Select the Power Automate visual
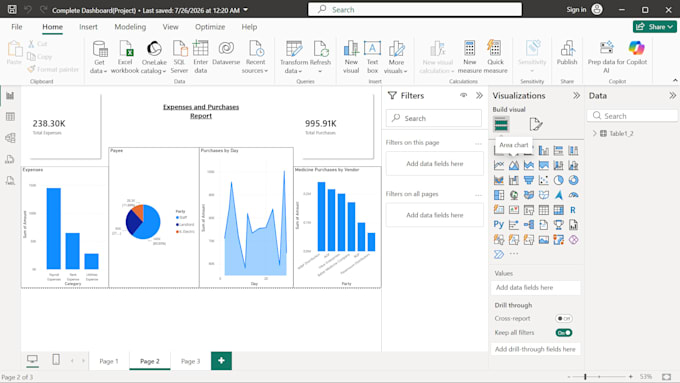 click(x=499, y=254)
